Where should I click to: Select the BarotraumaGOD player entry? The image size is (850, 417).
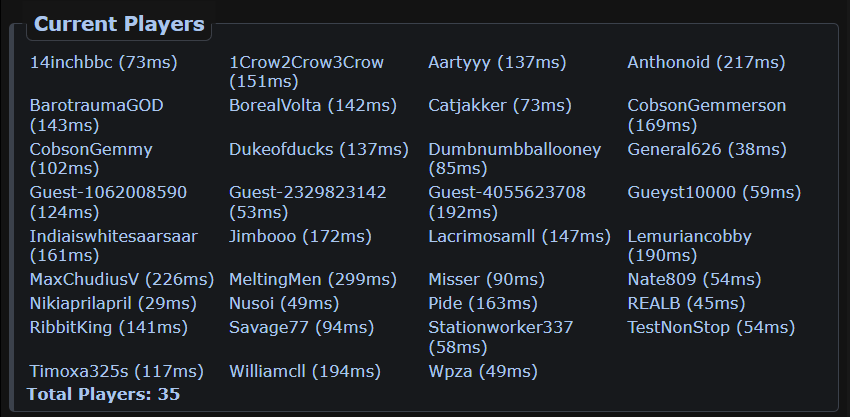click(96, 105)
